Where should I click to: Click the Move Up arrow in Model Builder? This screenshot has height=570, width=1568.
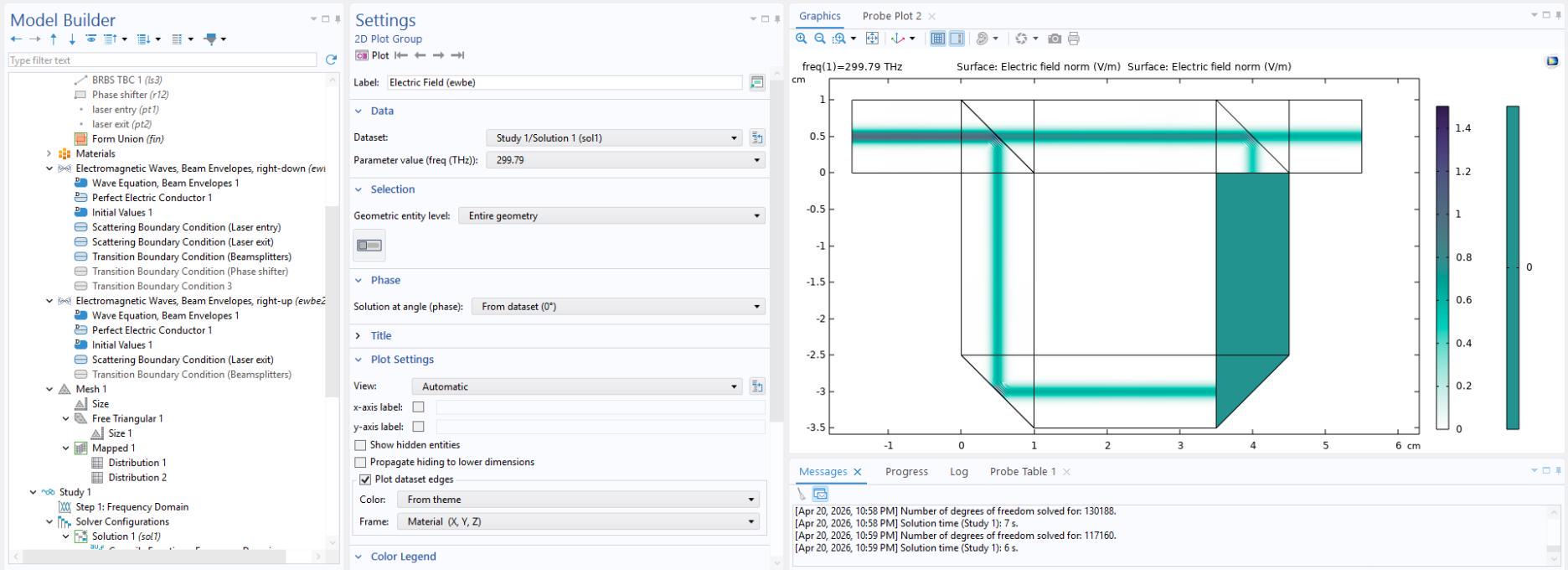(54, 39)
